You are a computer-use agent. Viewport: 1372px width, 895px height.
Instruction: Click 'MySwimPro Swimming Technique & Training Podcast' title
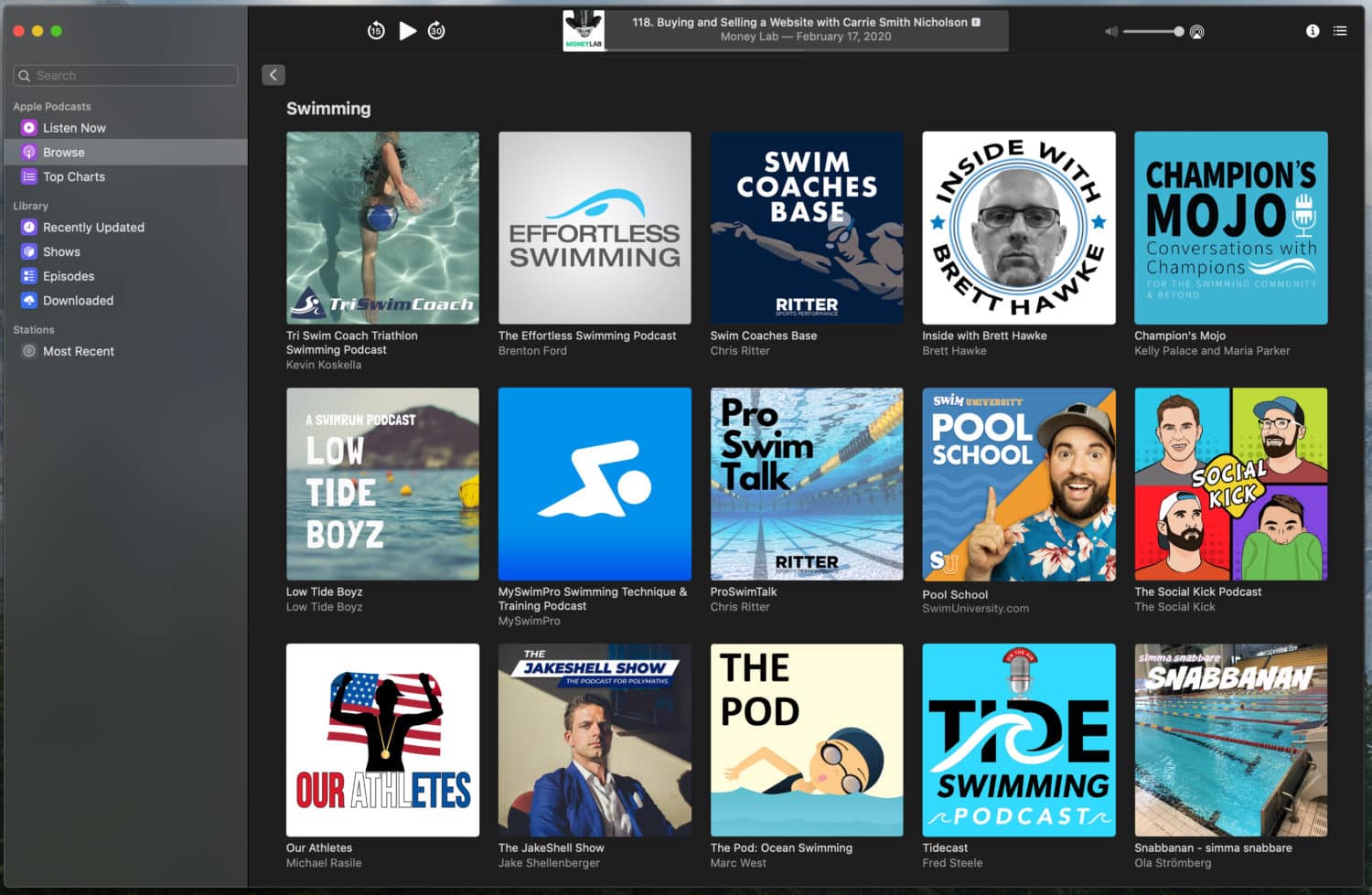click(593, 599)
